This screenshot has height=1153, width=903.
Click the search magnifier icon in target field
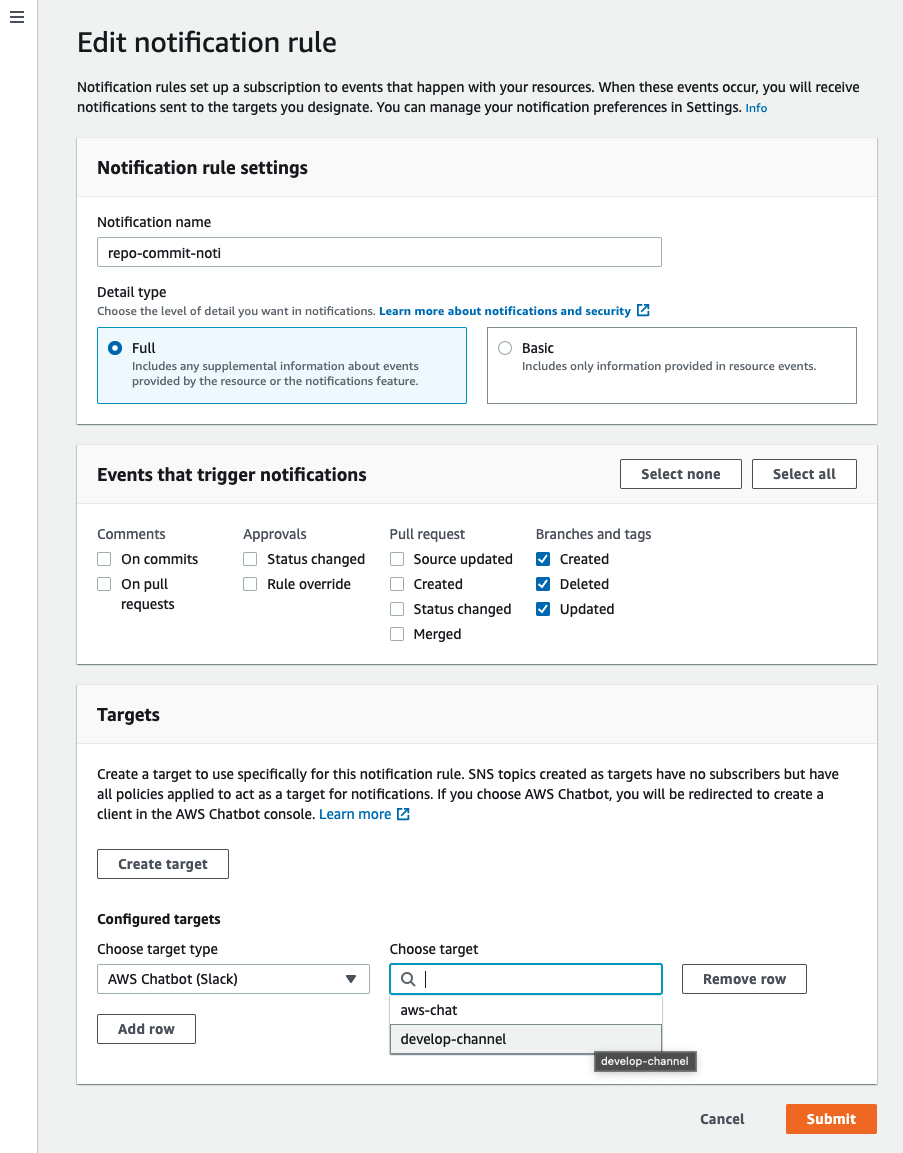point(407,979)
